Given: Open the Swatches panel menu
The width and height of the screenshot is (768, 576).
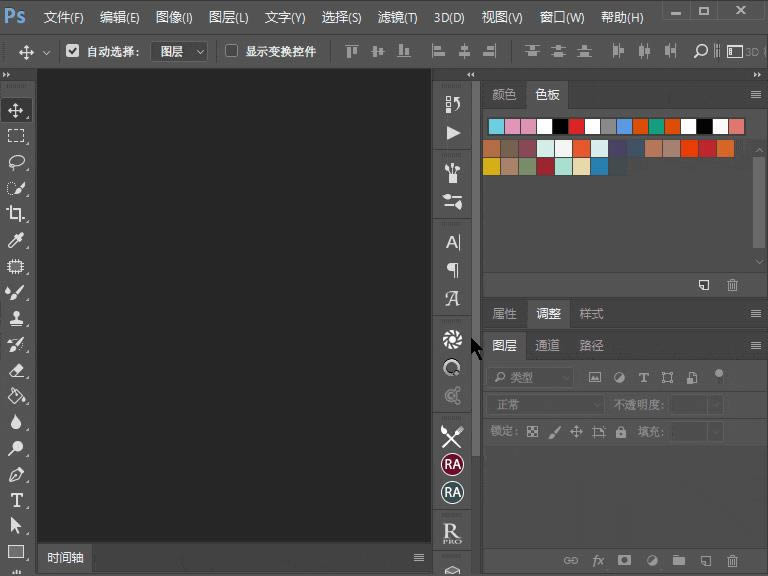Looking at the screenshot, I should click(755, 95).
